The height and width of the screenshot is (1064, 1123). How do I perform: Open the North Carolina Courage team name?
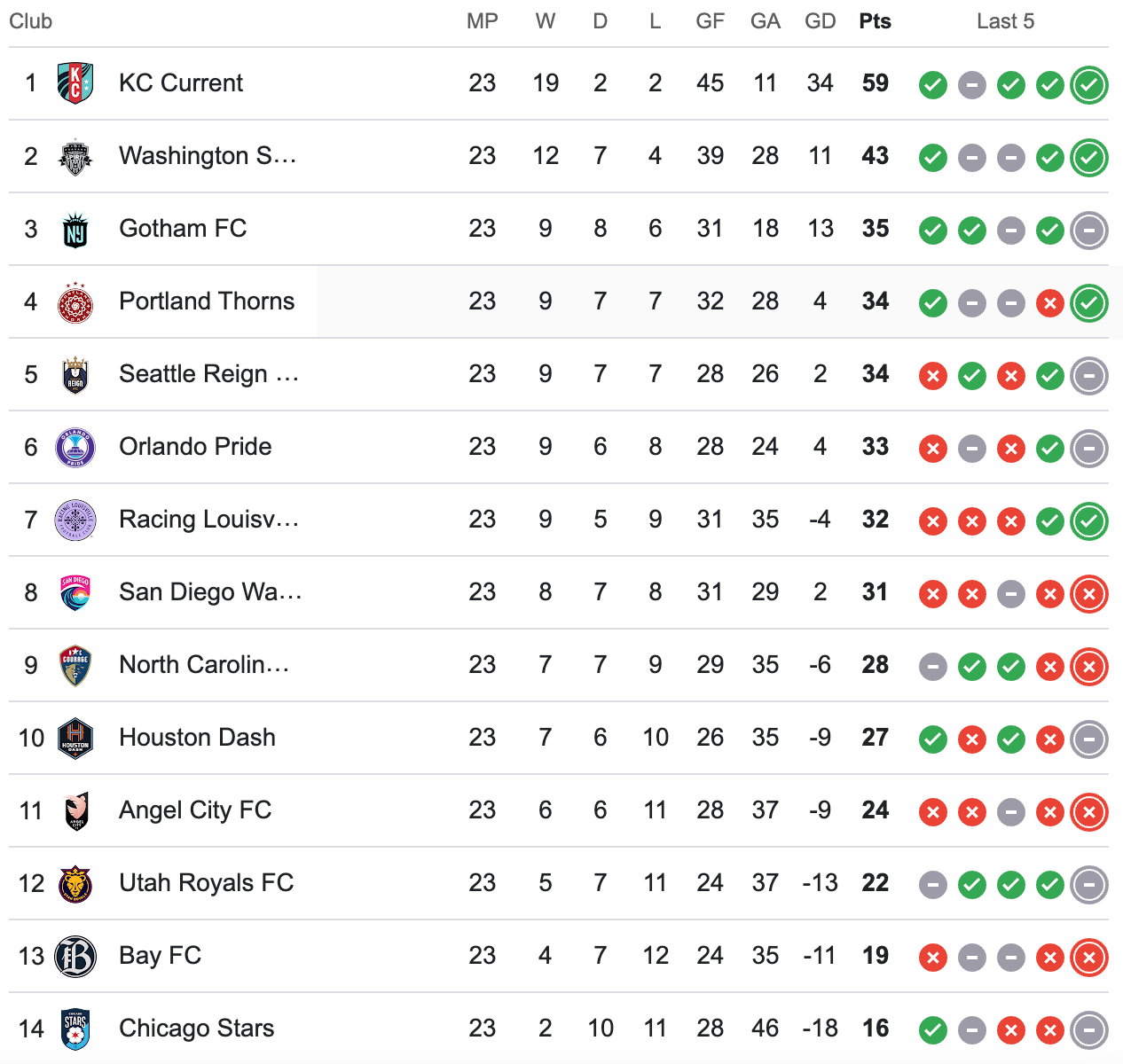click(x=205, y=665)
